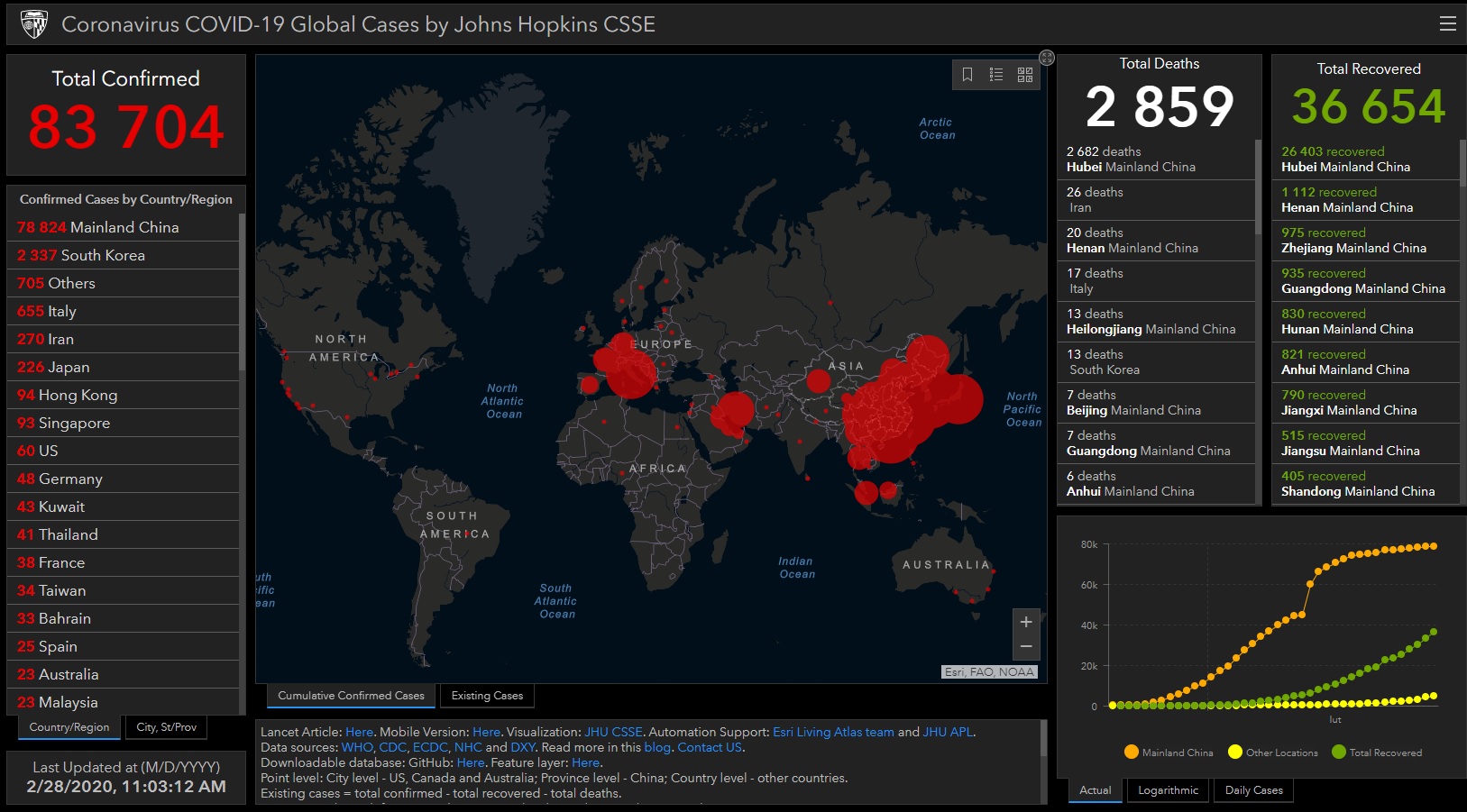
Task: Switch to Existing Cases tab
Action: 487,696
